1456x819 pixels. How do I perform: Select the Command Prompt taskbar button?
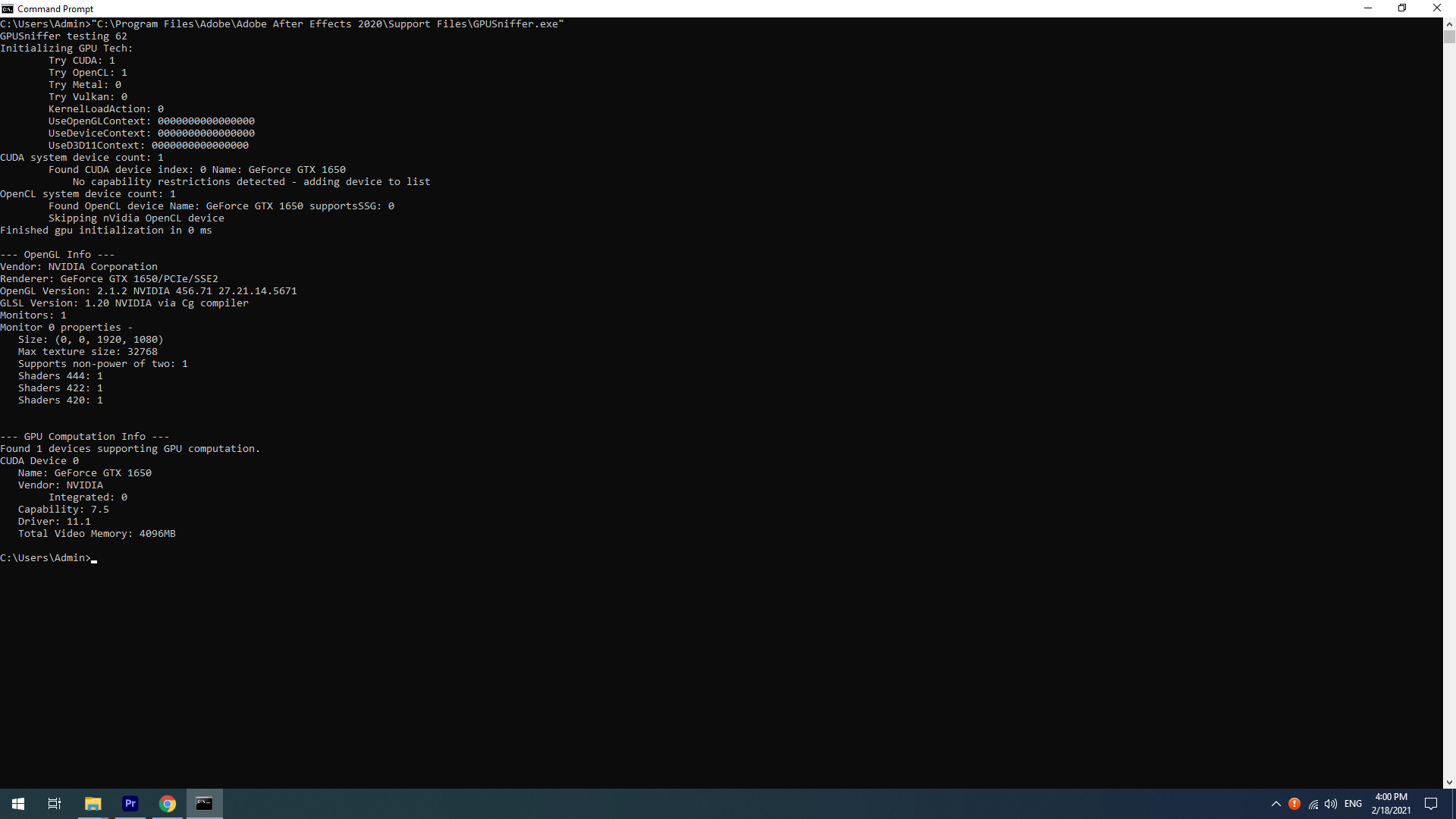click(205, 804)
